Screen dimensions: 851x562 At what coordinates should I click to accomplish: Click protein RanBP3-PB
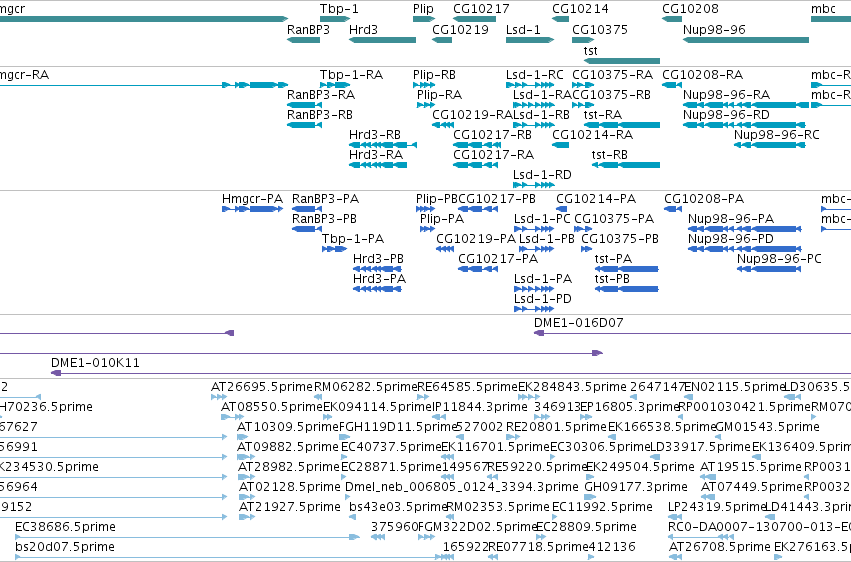[x=307, y=229]
